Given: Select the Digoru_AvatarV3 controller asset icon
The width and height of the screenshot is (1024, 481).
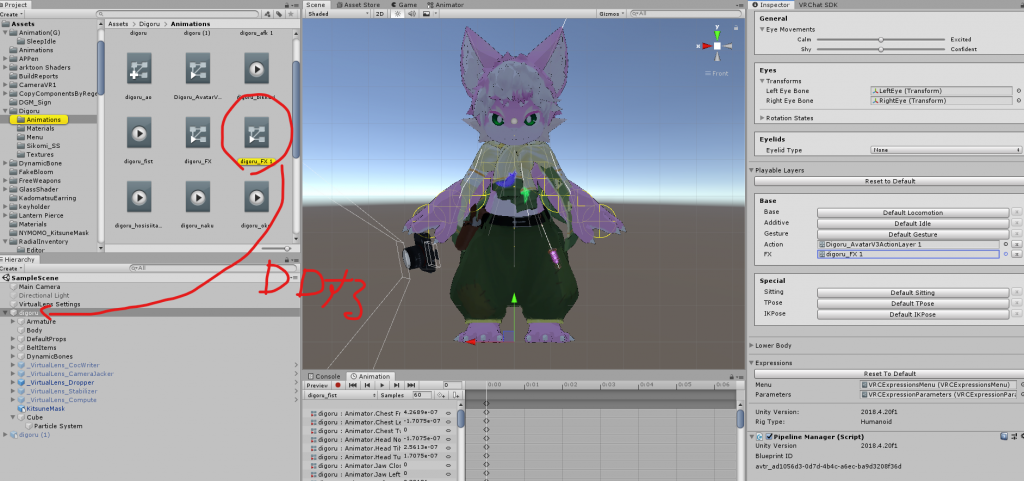Looking at the screenshot, I should point(197,69).
